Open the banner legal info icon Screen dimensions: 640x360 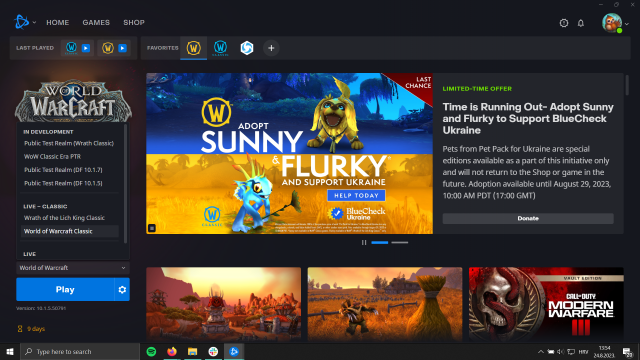click(152, 228)
